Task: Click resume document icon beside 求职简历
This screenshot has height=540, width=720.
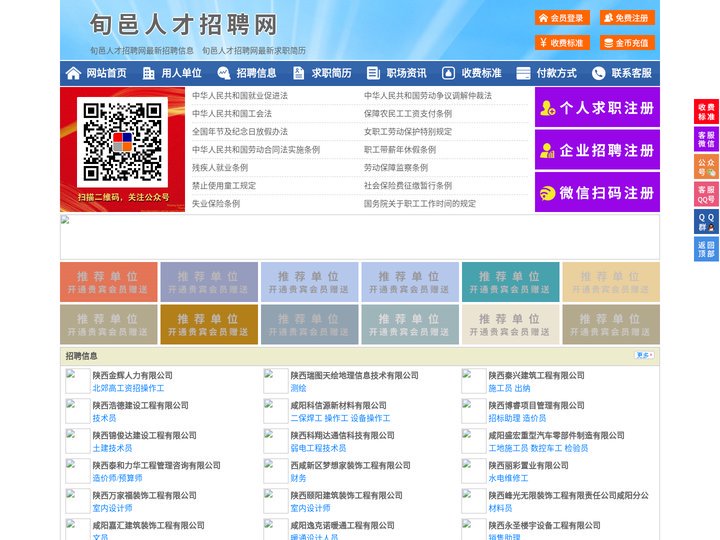Action: [298, 73]
